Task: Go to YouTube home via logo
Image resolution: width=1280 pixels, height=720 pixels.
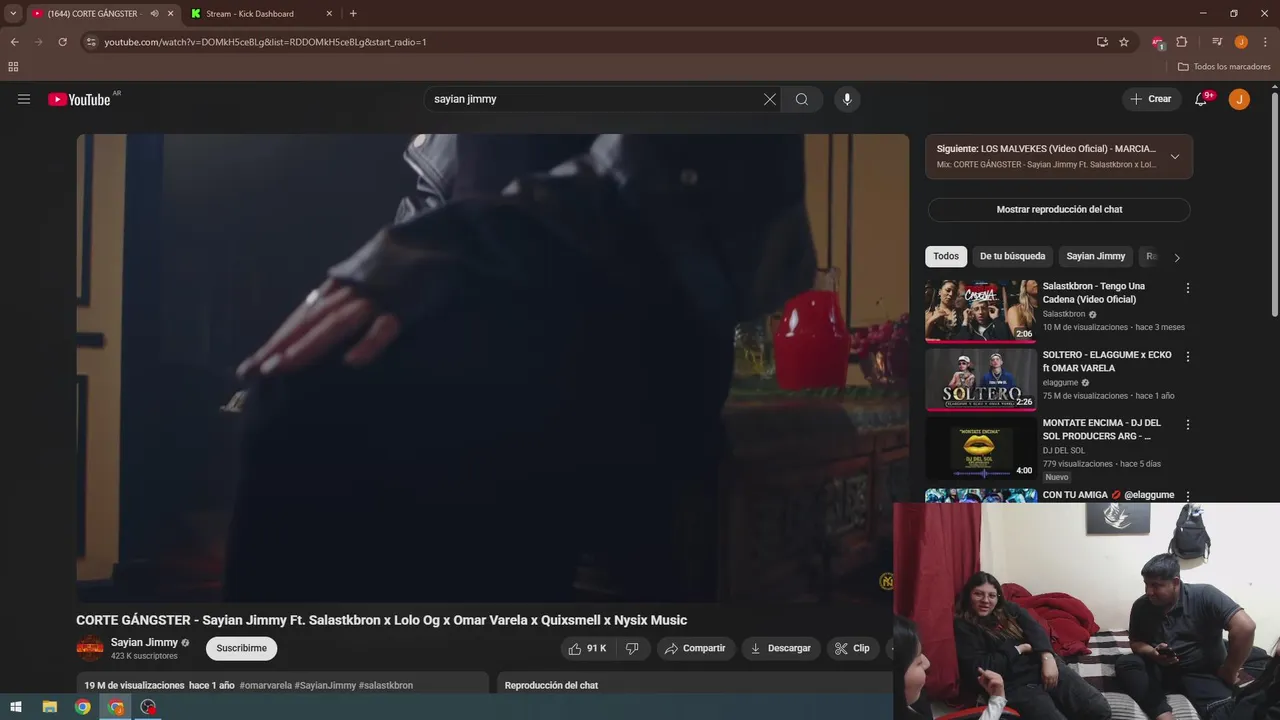Action: 80,99
